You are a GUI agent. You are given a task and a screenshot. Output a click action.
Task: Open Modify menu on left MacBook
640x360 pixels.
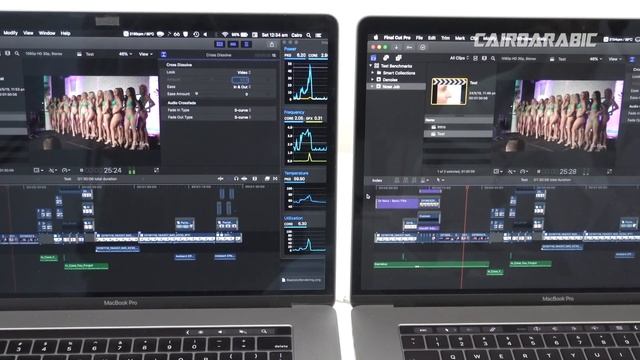10,33
